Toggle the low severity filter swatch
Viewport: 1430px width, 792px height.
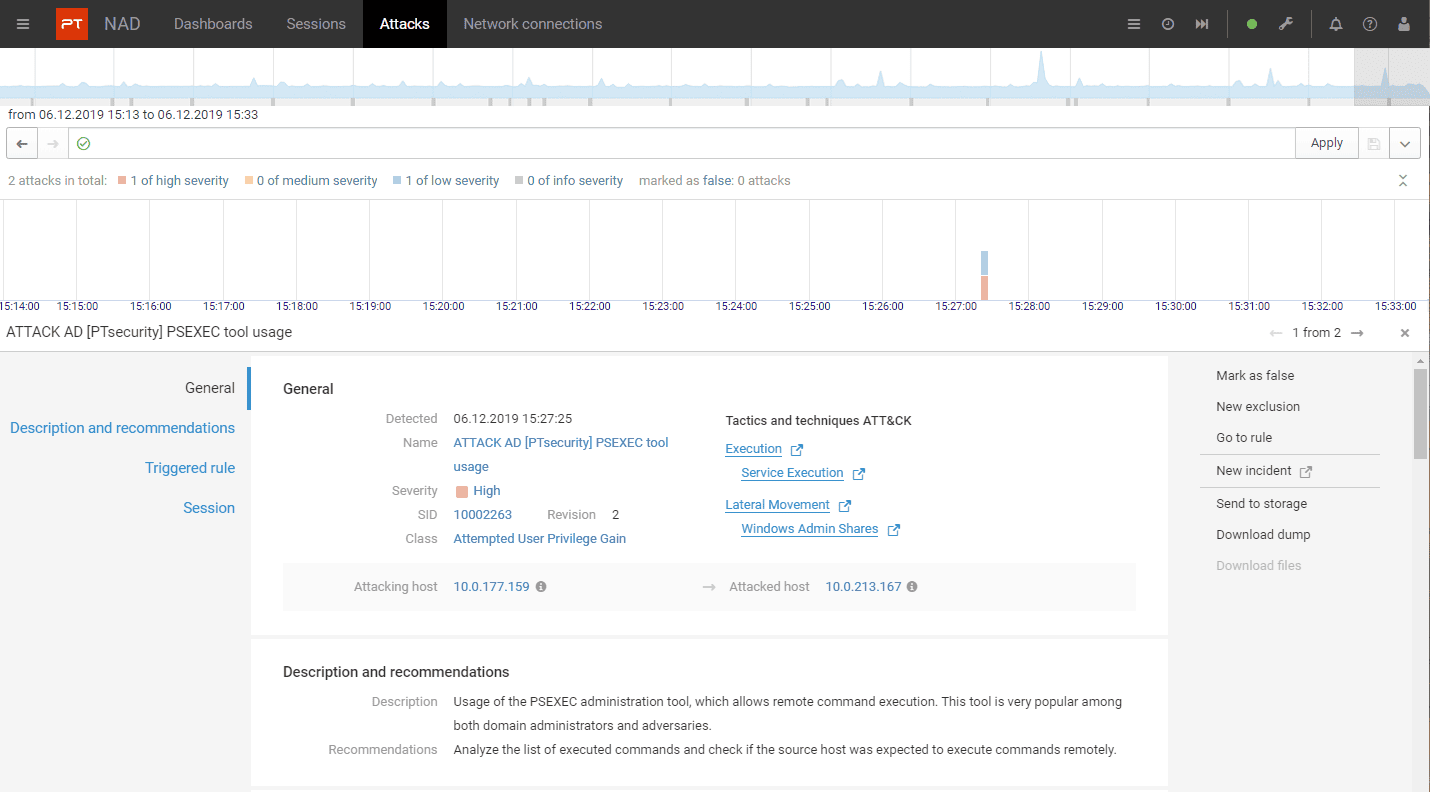pyautogui.click(x=397, y=181)
